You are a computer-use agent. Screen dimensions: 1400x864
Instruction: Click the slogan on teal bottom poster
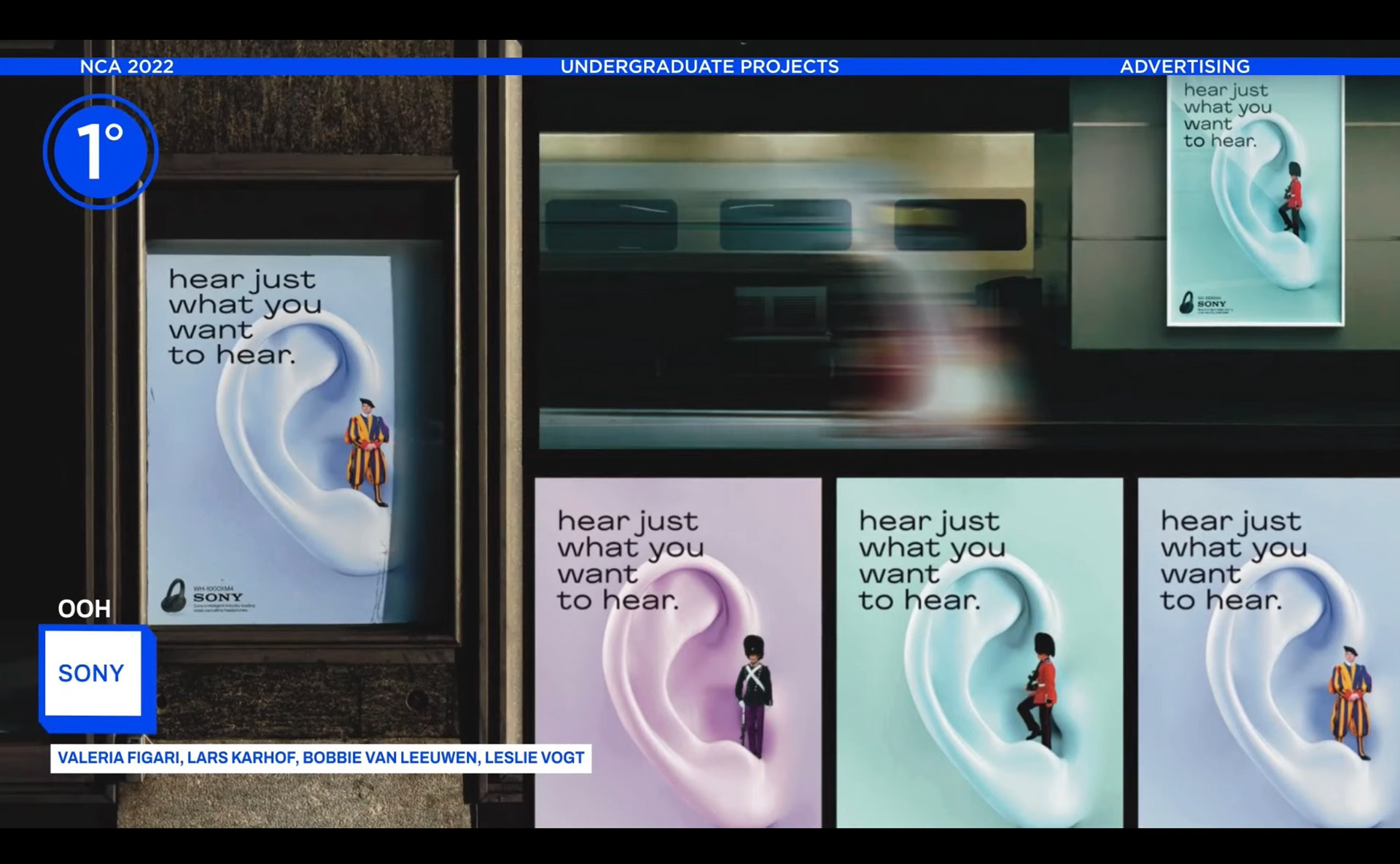click(932, 560)
